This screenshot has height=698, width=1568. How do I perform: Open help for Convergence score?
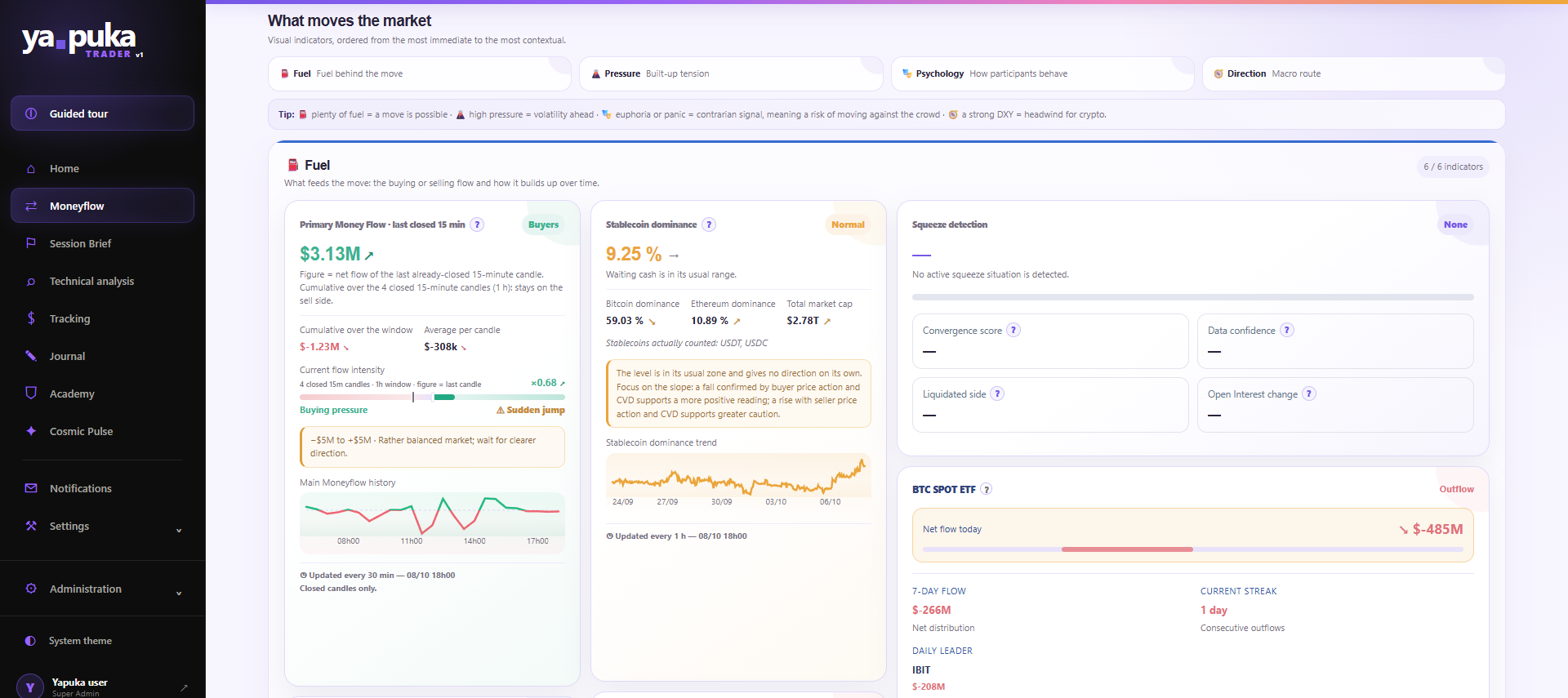click(x=1013, y=330)
